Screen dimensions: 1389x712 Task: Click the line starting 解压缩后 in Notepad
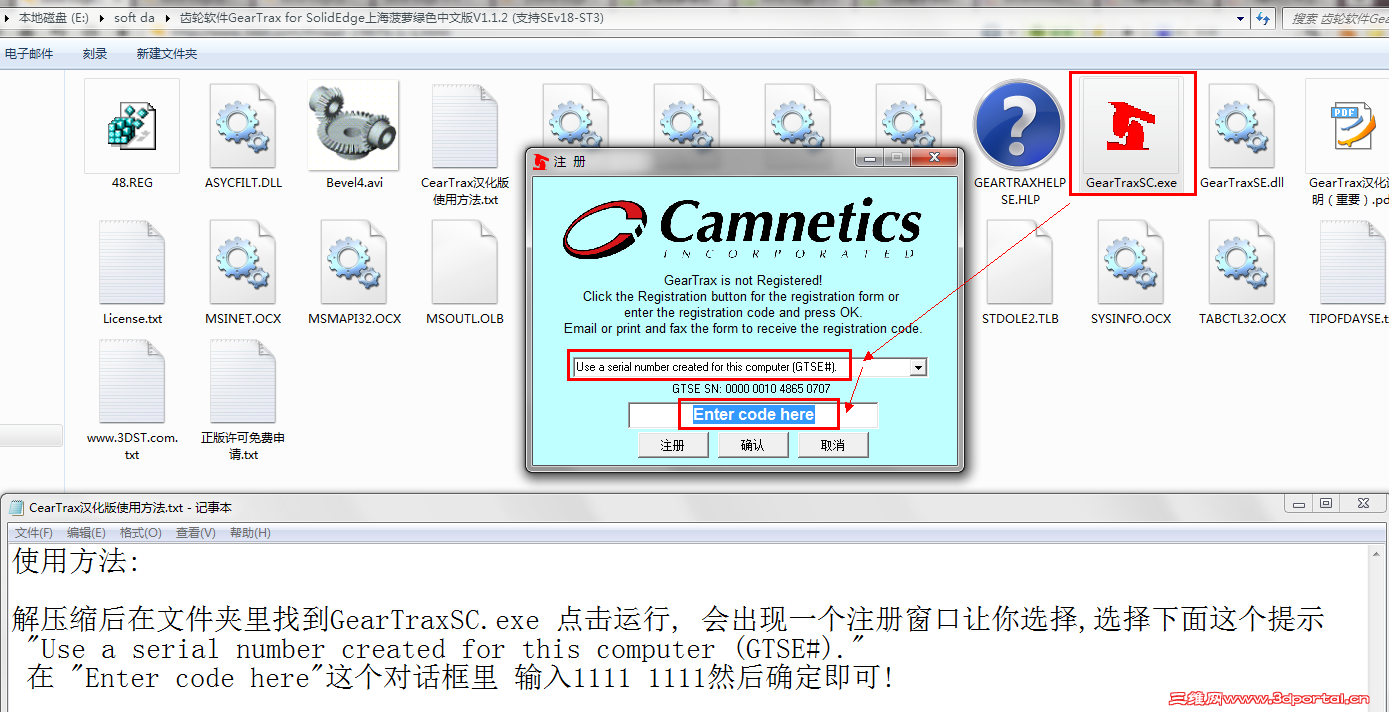click(x=668, y=619)
